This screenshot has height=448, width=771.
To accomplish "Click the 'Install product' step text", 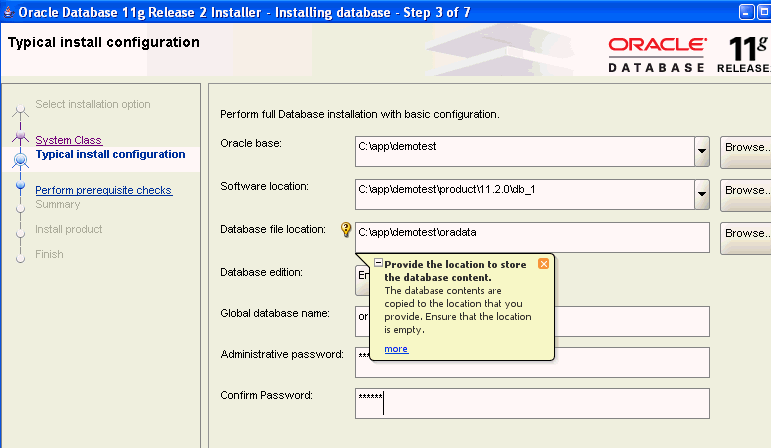I will 69,229.
